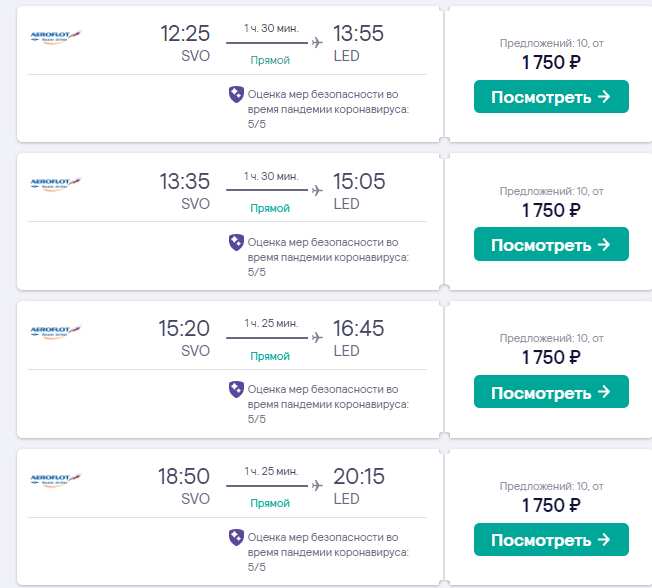Click Прямой label on the 13:35 flight
This screenshot has height=588, width=652.
270,208
